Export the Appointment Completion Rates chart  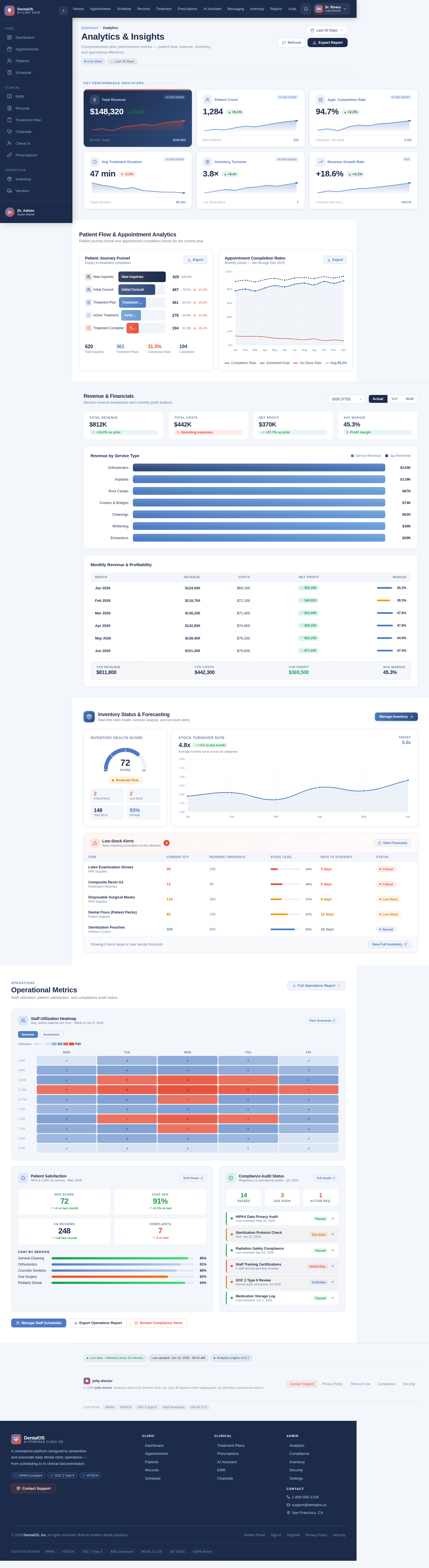pyautogui.click(x=335, y=260)
